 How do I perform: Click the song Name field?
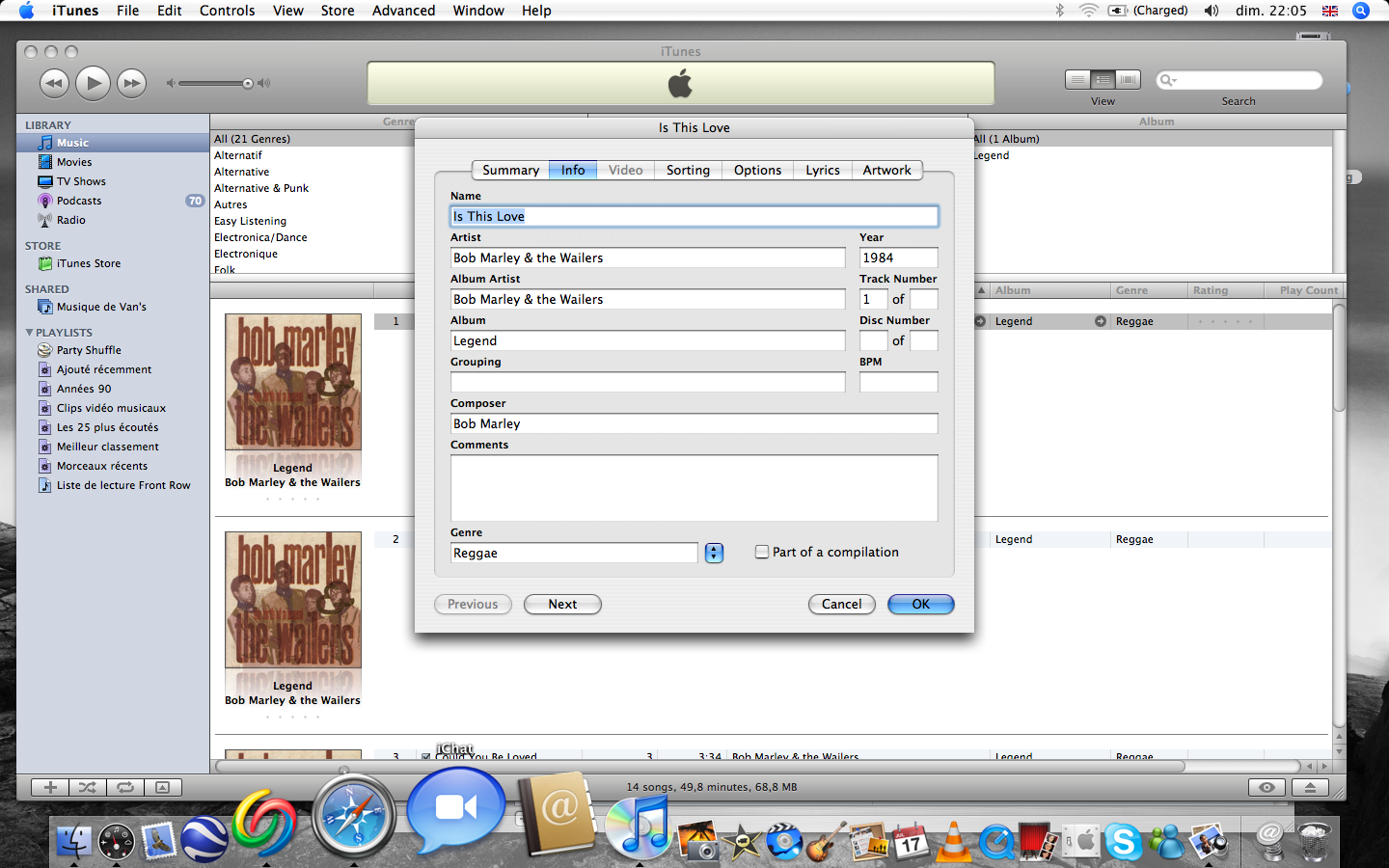click(694, 216)
